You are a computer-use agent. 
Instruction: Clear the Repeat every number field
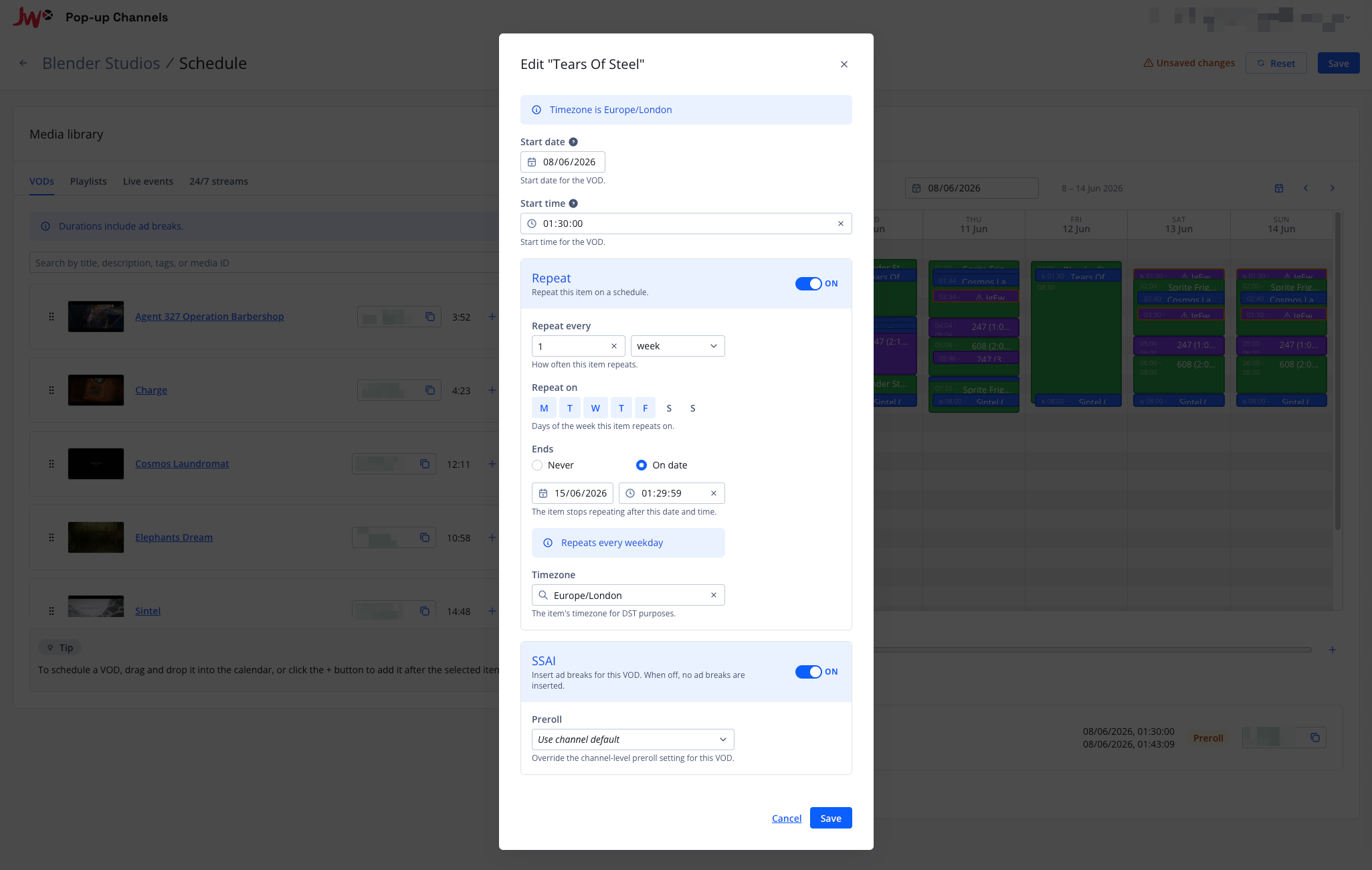tap(614, 346)
